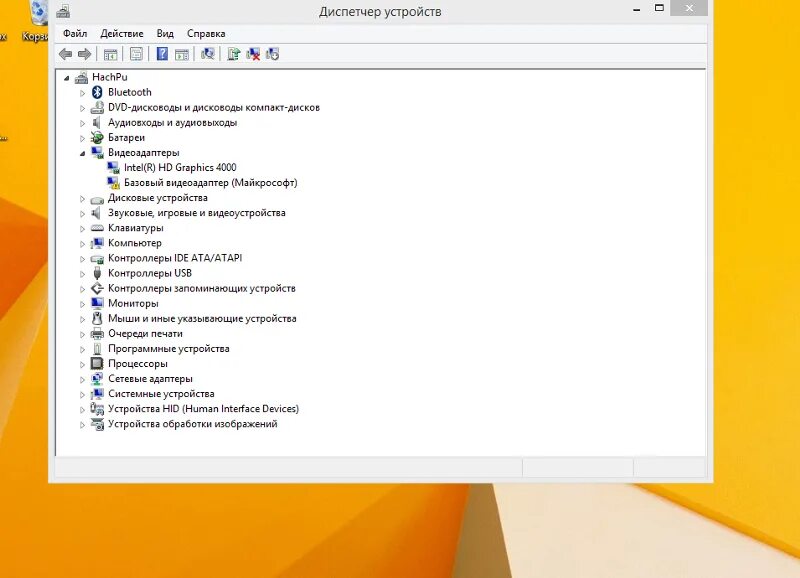
Task: Expand Устройства обработки изображений arrow
Action: 82,424
